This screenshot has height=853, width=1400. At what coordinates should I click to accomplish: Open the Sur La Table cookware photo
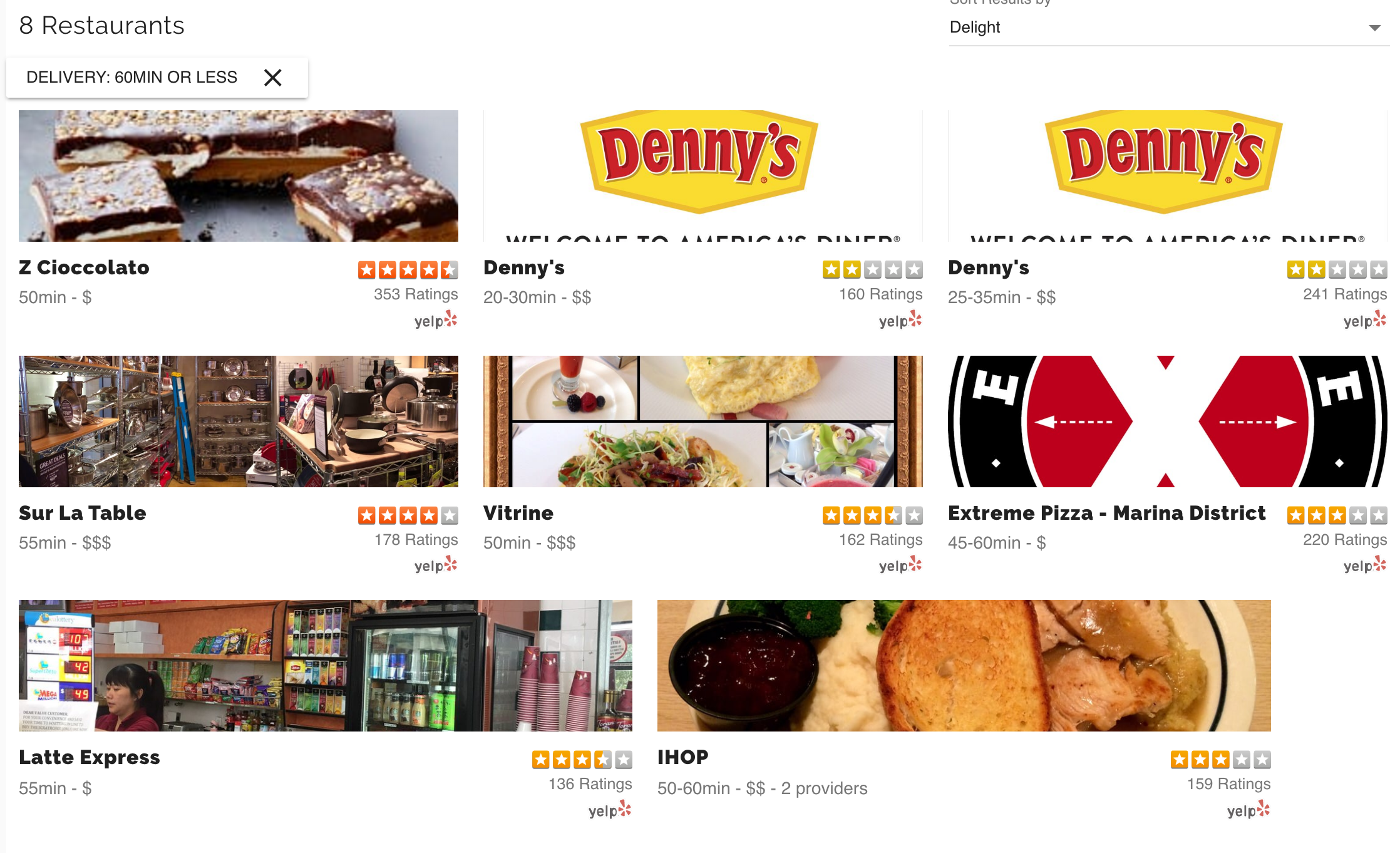pos(239,421)
